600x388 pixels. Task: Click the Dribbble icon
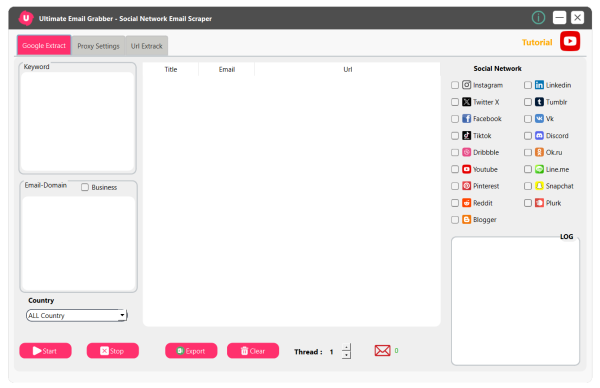pos(466,152)
